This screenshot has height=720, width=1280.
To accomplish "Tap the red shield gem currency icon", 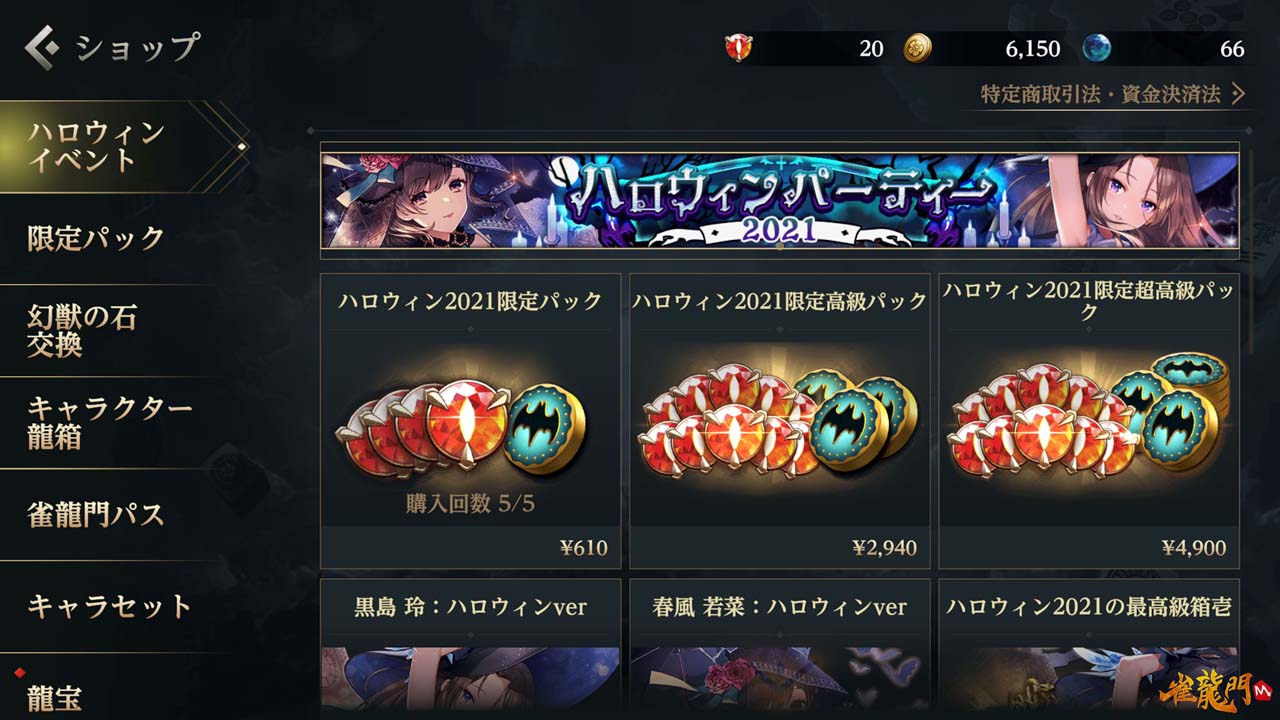I will coord(739,48).
